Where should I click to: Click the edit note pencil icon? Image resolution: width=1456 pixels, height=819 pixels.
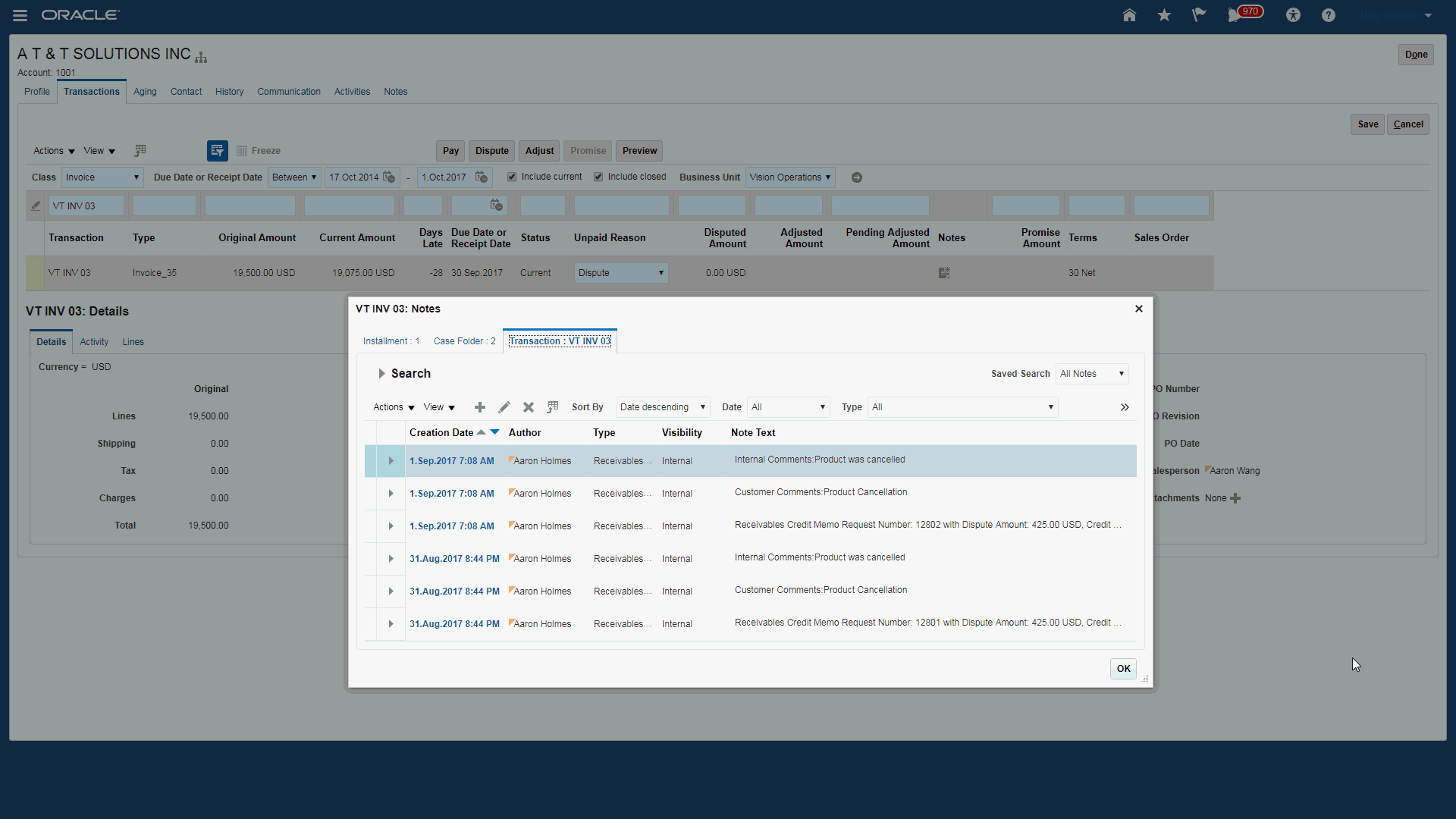tap(504, 407)
